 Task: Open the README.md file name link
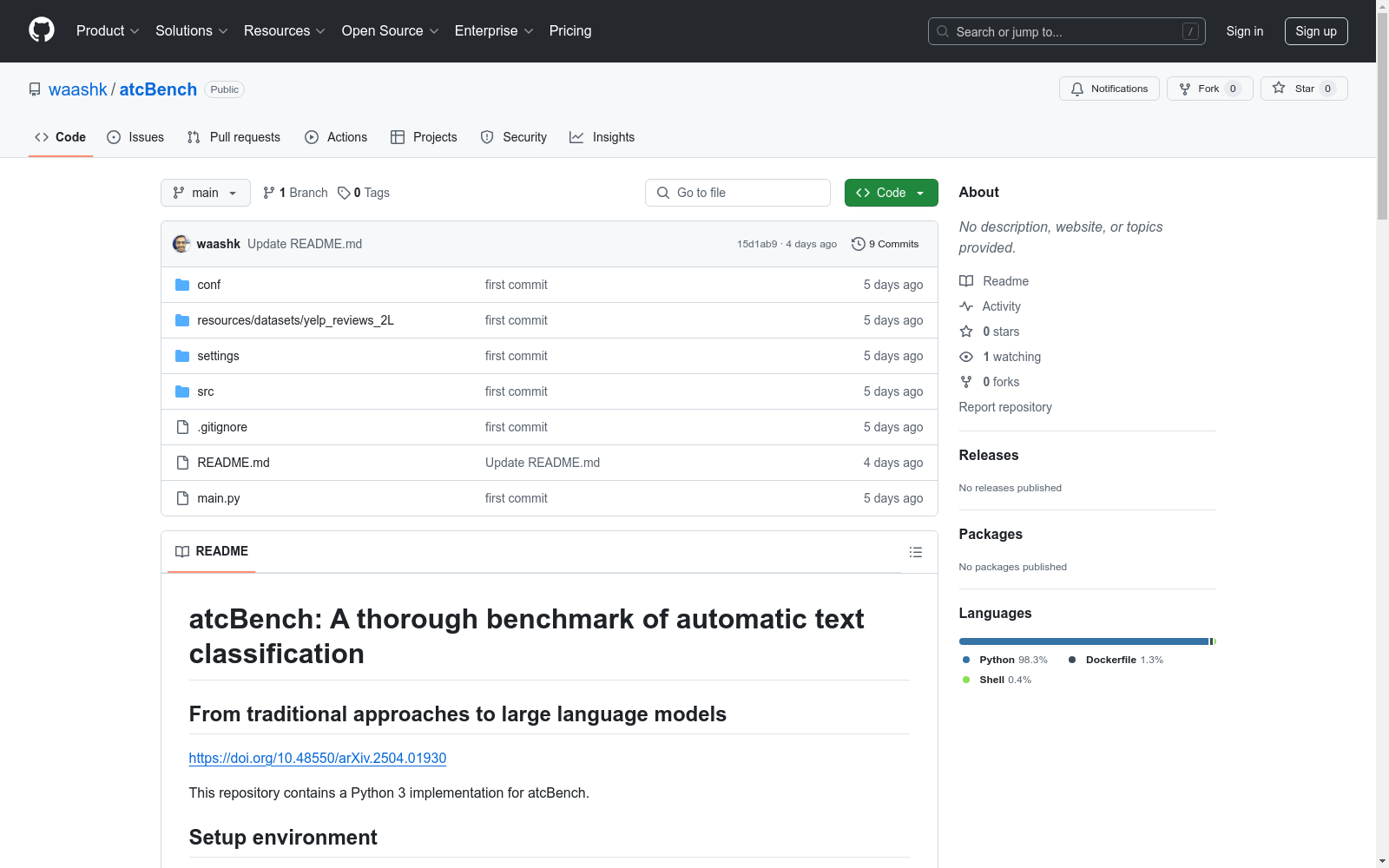coord(234,463)
